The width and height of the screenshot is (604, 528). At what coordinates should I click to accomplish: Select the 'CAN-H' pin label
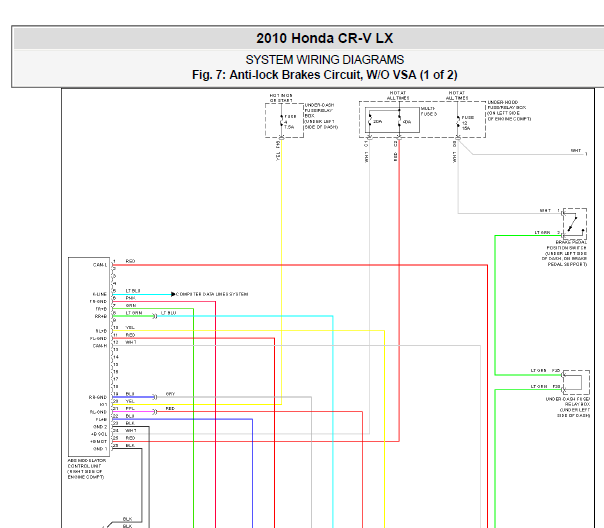[100, 346]
